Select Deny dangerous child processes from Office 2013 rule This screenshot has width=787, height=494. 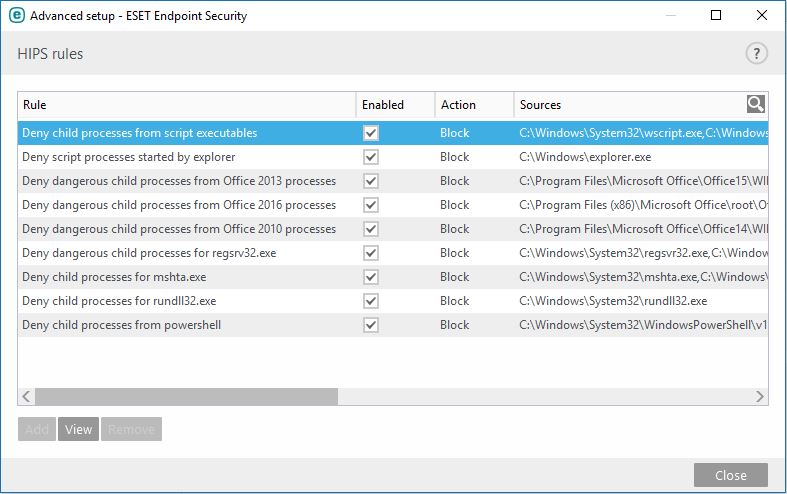pyautogui.click(x=179, y=181)
